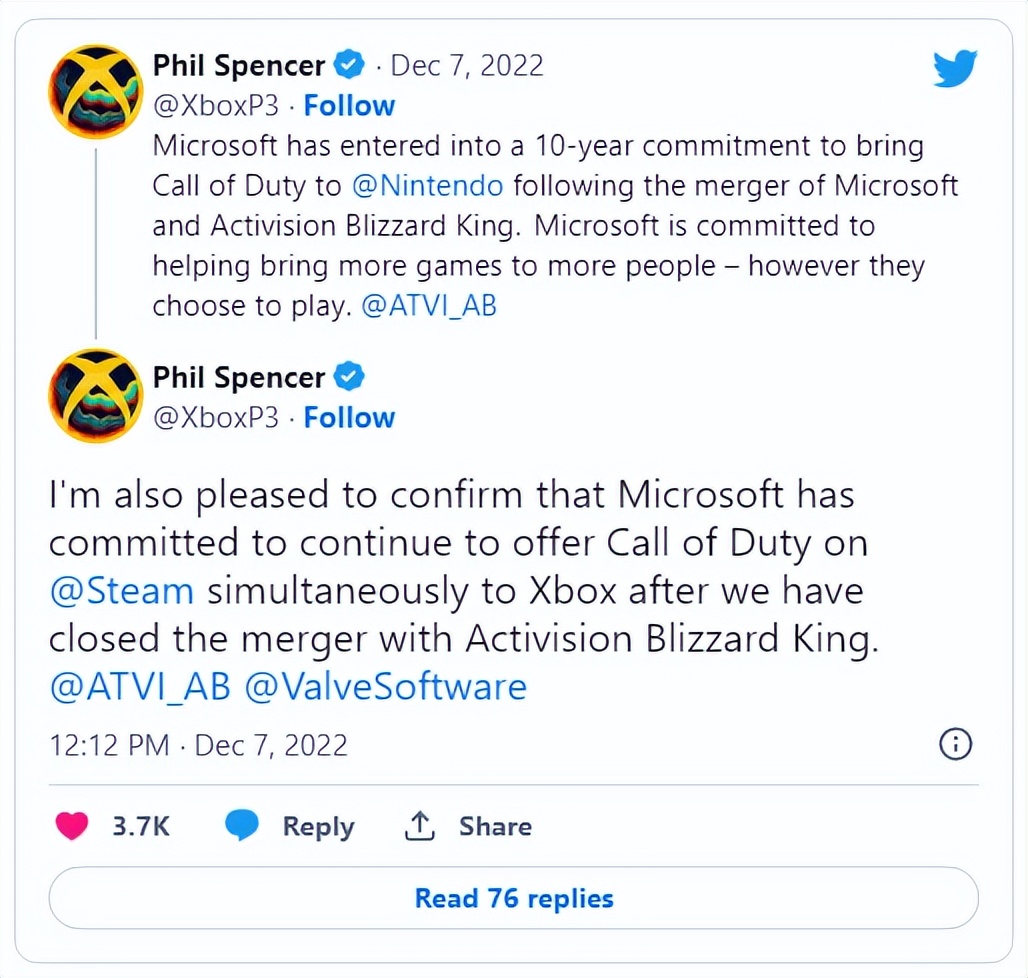Viewport: 1028px width, 978px height.
Task: Open the @Steam mention link
Action: coord(121,590)
